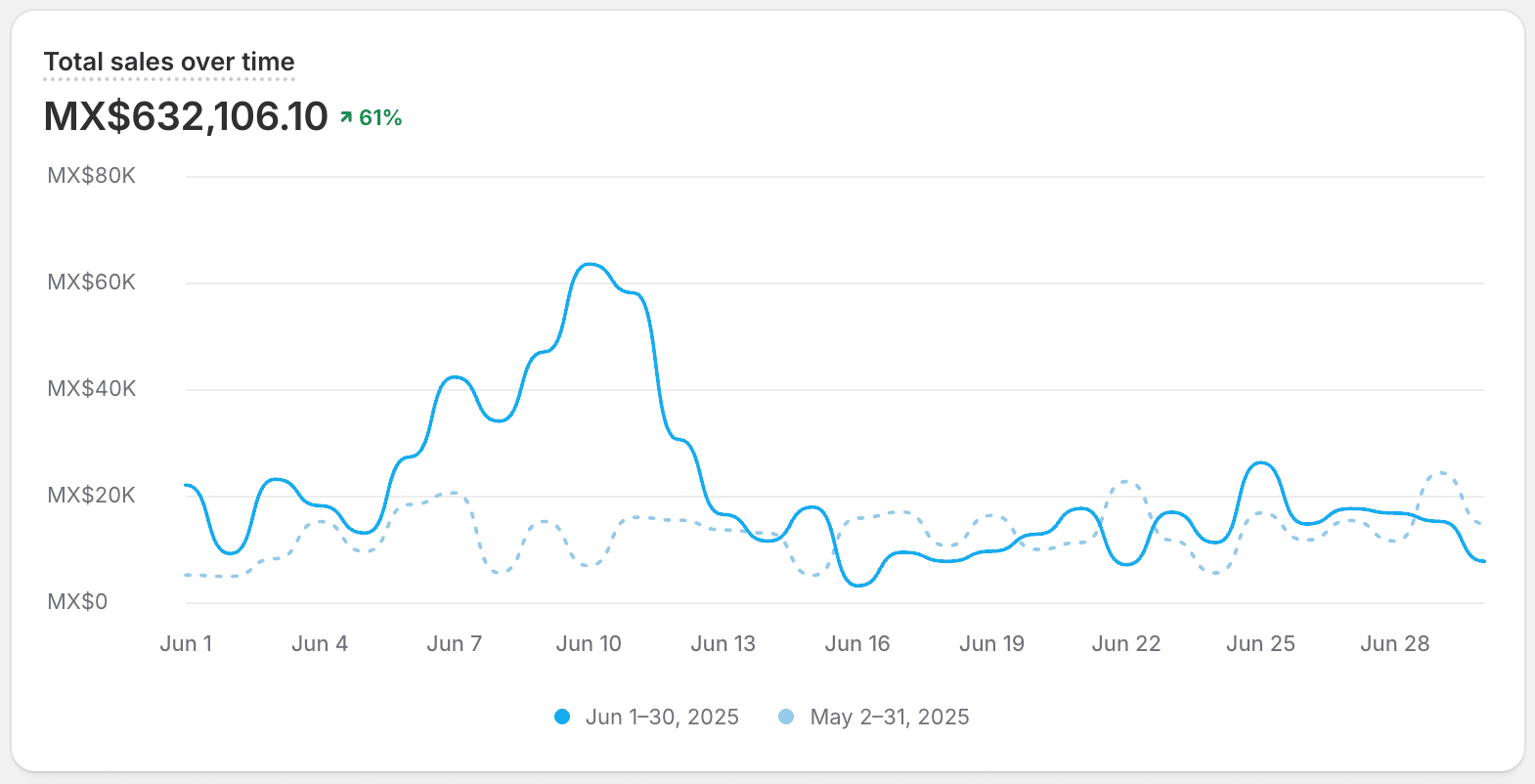Click the green upward trend arrow icon
This screenshot has height=784, width=1535.
(346, 117)
